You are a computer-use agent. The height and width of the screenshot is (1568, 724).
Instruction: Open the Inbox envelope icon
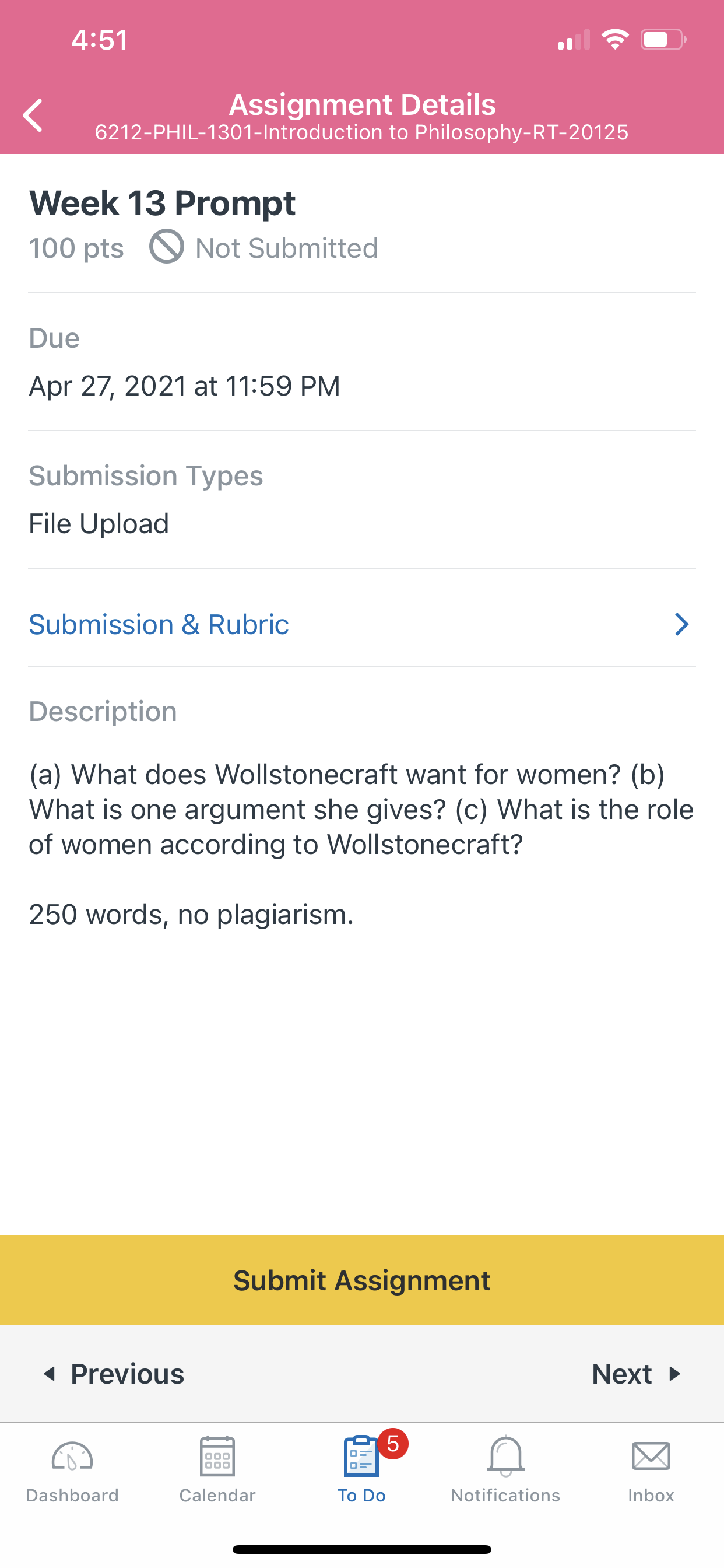click(x=651, y=1456)
